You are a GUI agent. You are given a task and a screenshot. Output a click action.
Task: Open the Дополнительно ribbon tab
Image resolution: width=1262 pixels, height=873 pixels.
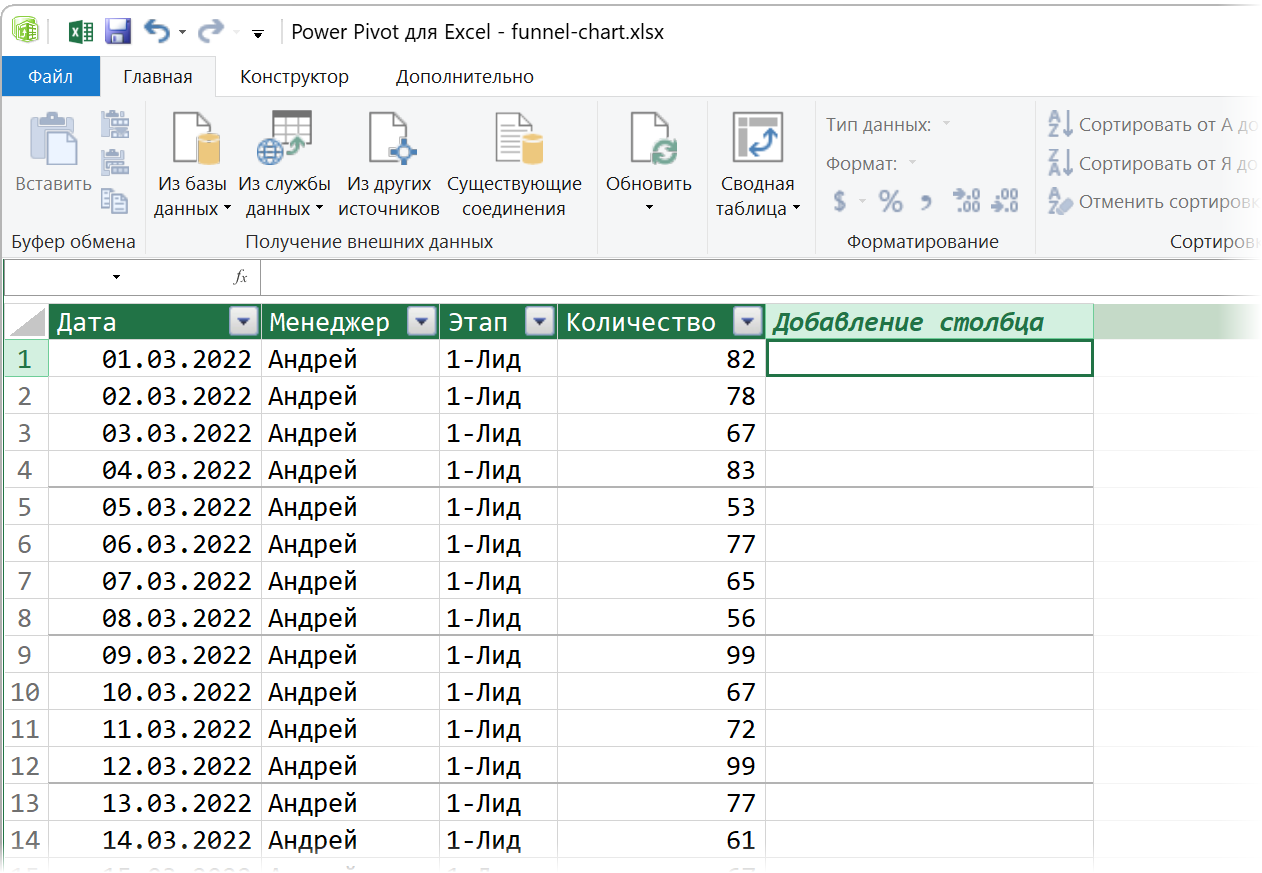coord(465,77)
